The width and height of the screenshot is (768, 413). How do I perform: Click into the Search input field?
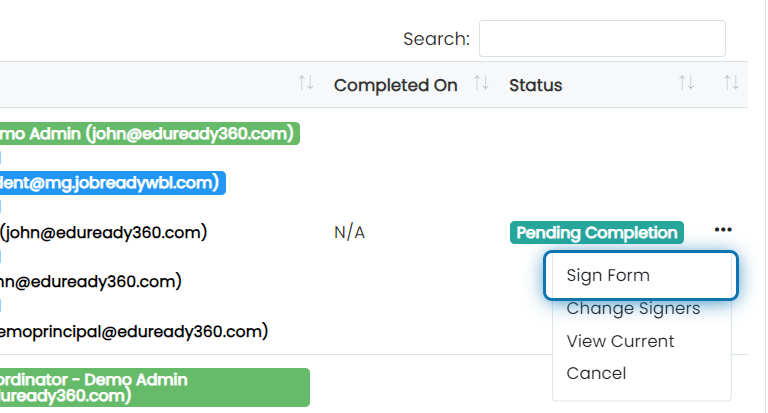pos(602,39)
